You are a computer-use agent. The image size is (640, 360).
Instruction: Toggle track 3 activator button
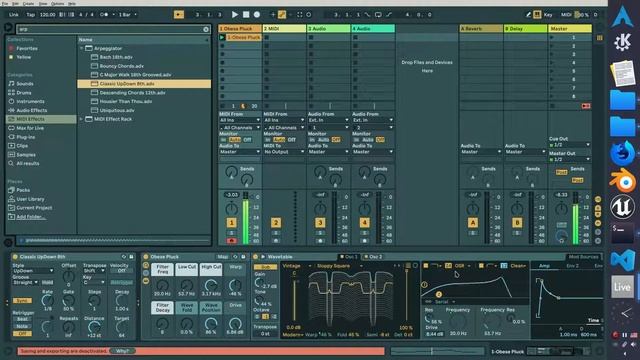pos(320,223)
